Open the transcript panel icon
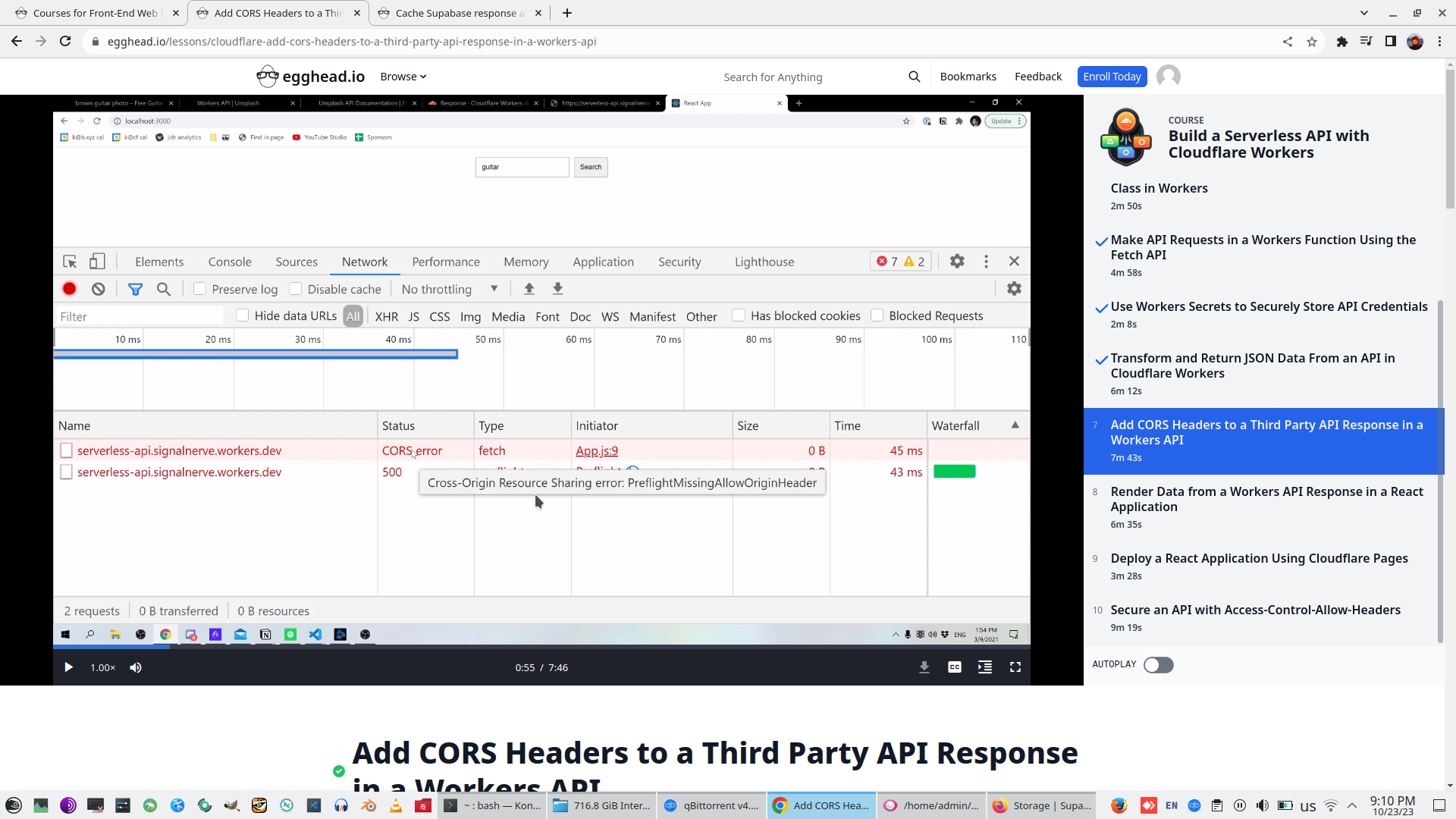Screen dimensions: 1456x819 (x=984, y=667)
